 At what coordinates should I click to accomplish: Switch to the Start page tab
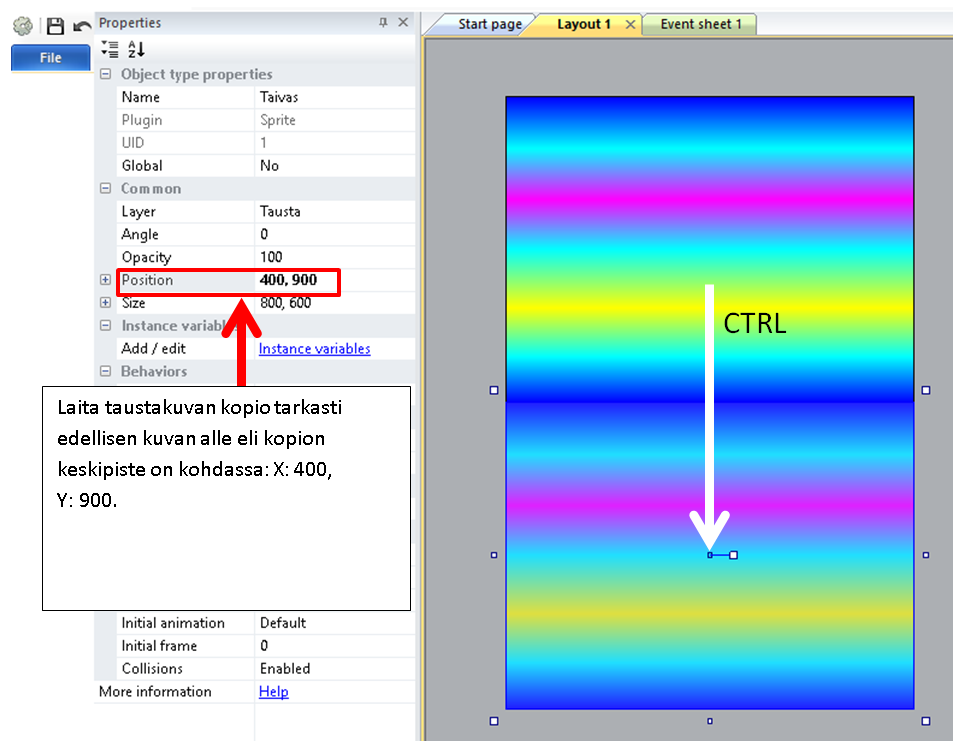(x=489, y=24)
